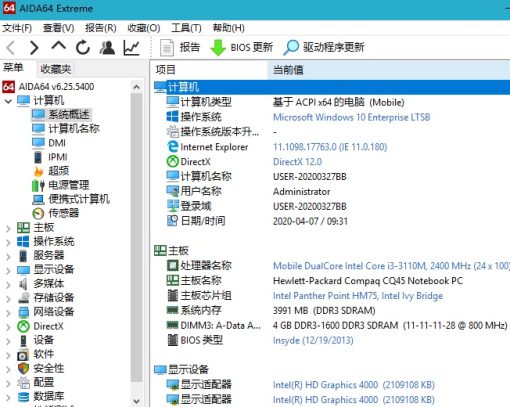Expand the 存储设备 tree node

8,298
